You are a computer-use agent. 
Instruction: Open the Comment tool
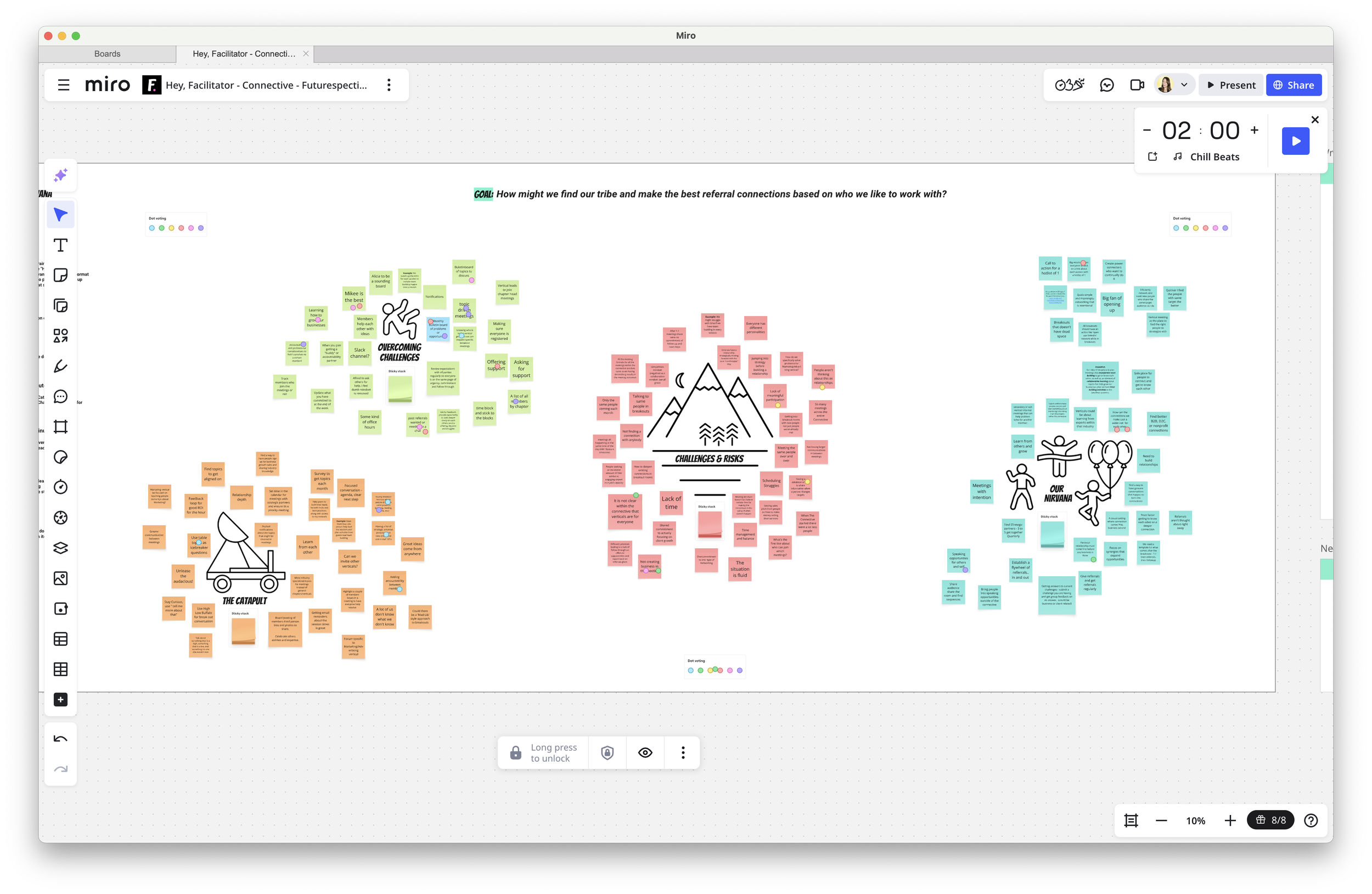tap(60, 397)
